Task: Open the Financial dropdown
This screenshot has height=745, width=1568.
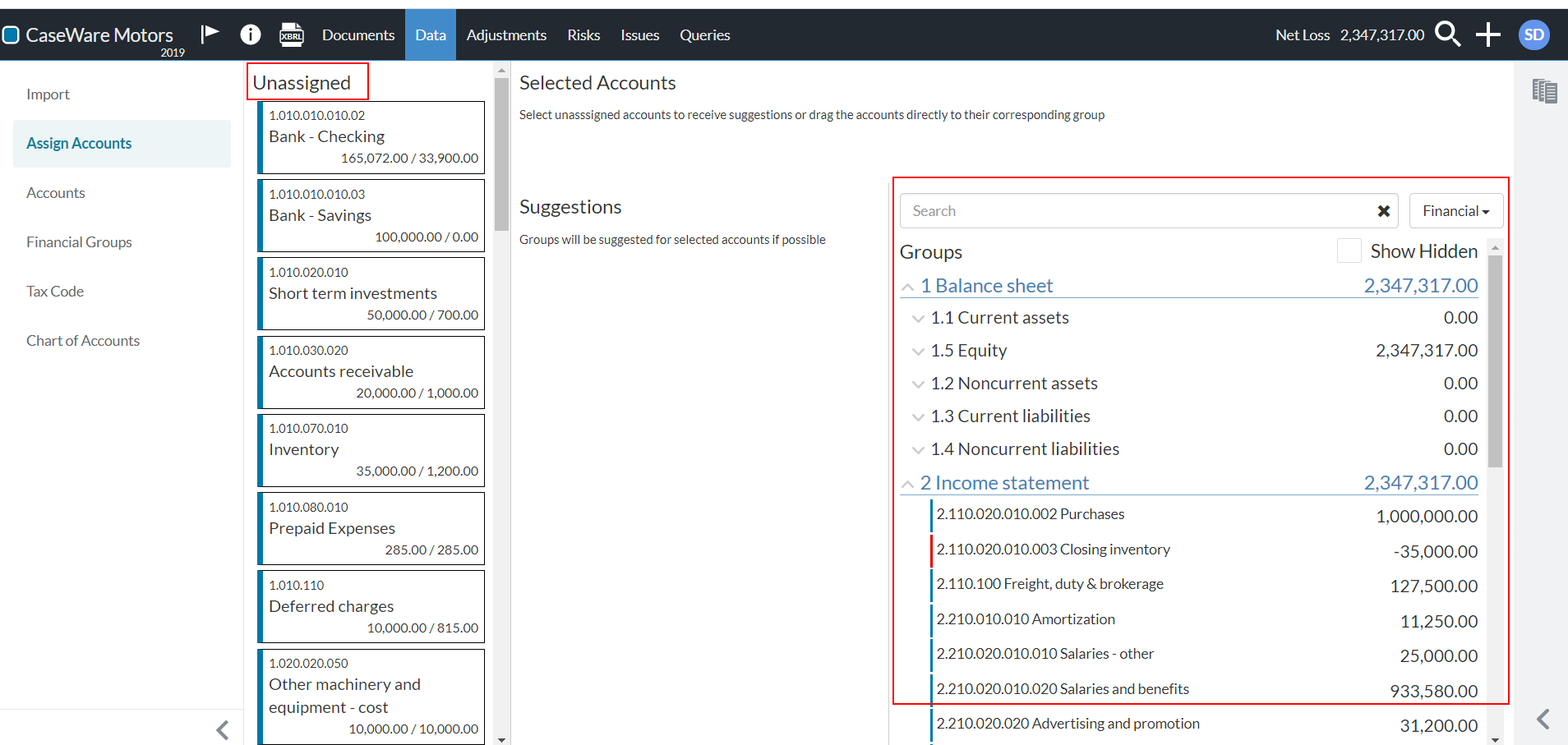Action: (x=1455, y=211)
